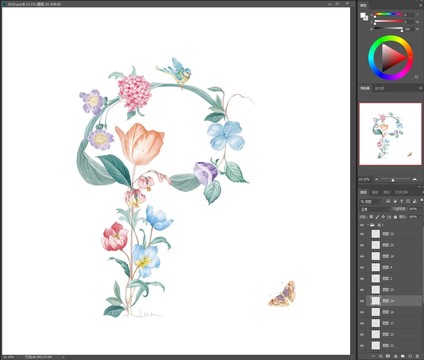This screenshot has width=424, height=360.
Task: Open the Color panel options menu
Action: (421, 5)
